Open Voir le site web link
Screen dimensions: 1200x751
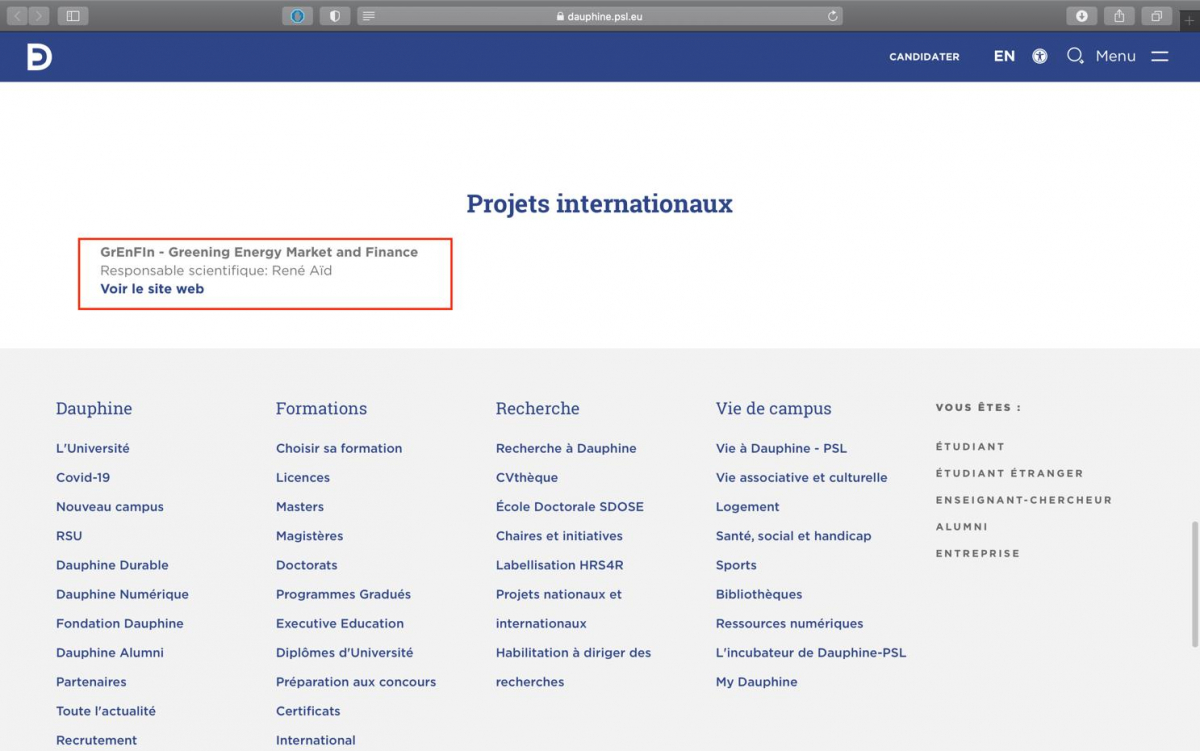tap(152, 289)
